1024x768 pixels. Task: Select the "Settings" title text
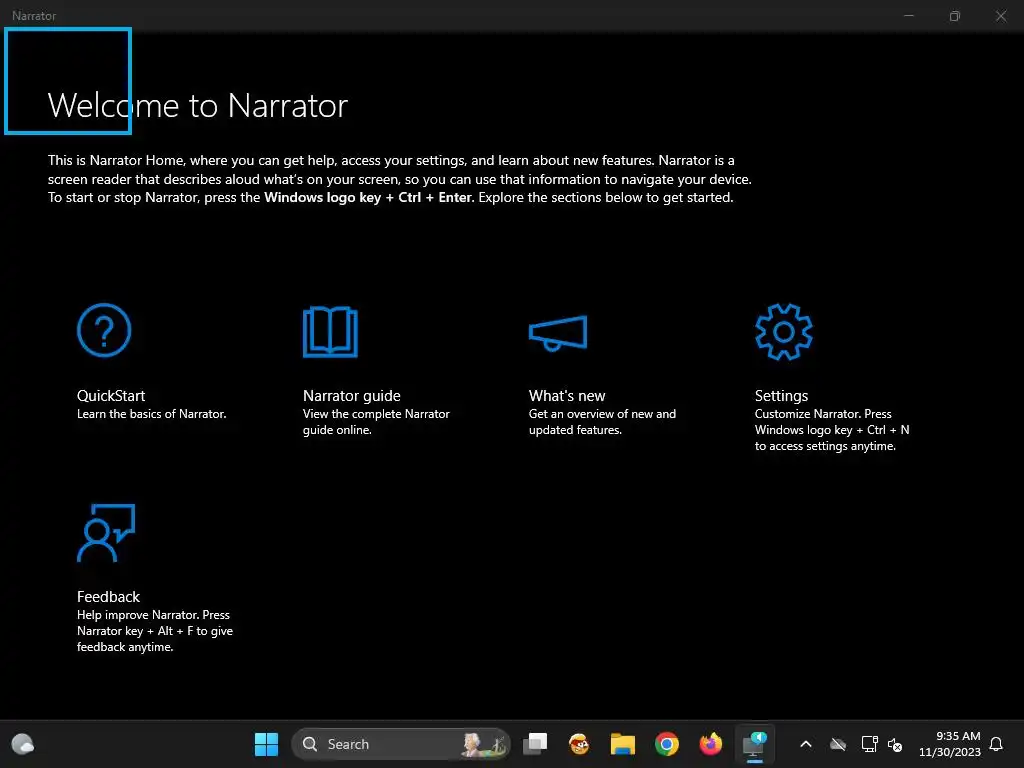(781, 396)
